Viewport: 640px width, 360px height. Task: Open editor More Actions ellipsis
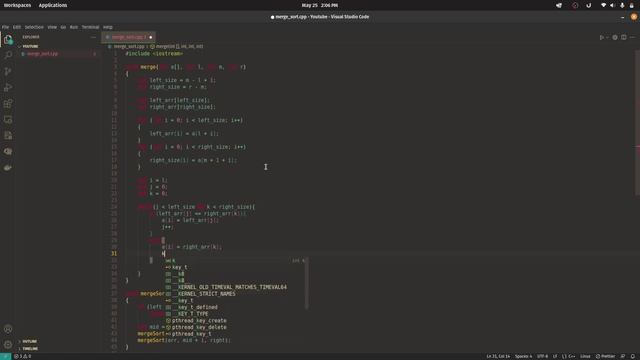pos(632,37)
